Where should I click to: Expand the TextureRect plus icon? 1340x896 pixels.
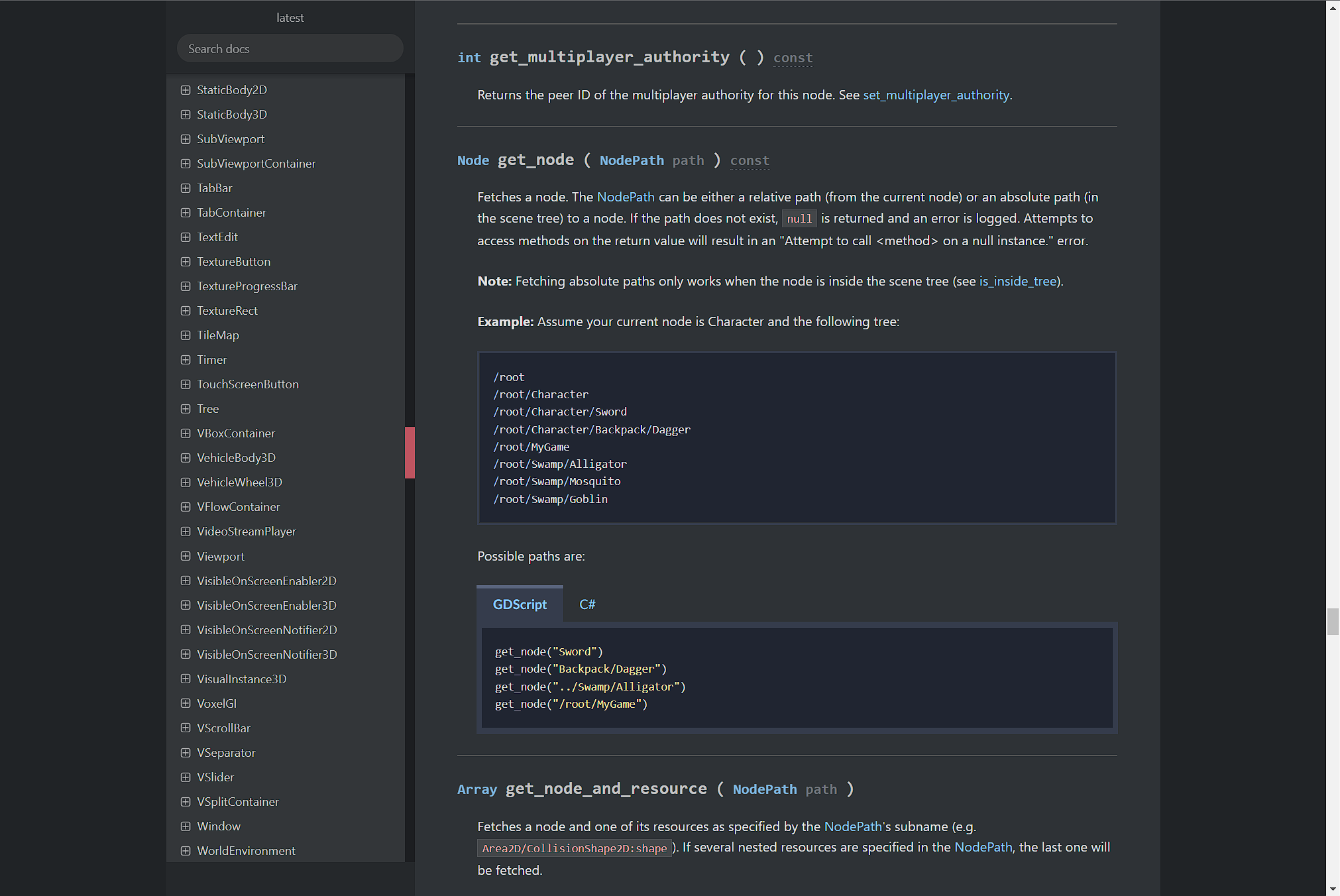pos(186,311)
